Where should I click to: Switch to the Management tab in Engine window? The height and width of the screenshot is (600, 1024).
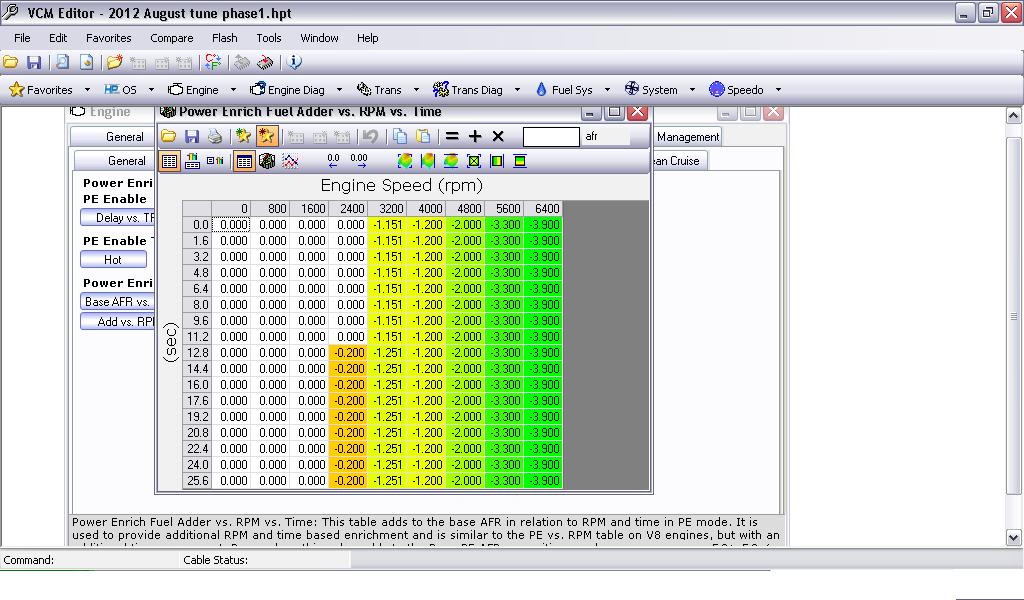(x=688, y=136)
